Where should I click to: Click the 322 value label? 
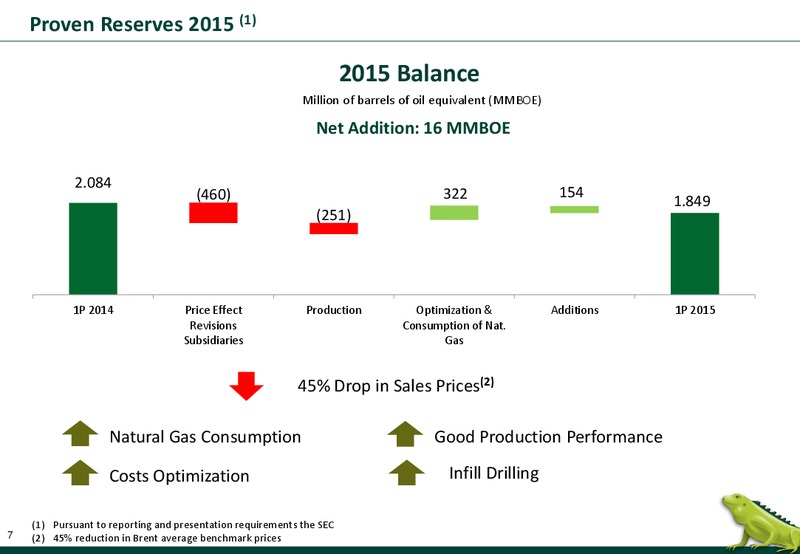click(455, 194)
